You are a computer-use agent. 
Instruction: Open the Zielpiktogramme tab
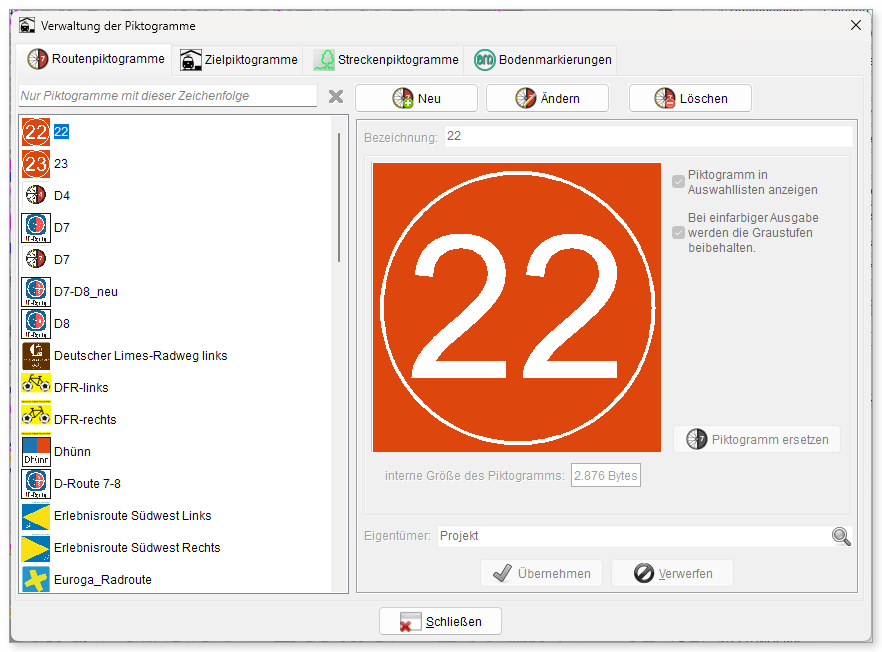[238, 60]
